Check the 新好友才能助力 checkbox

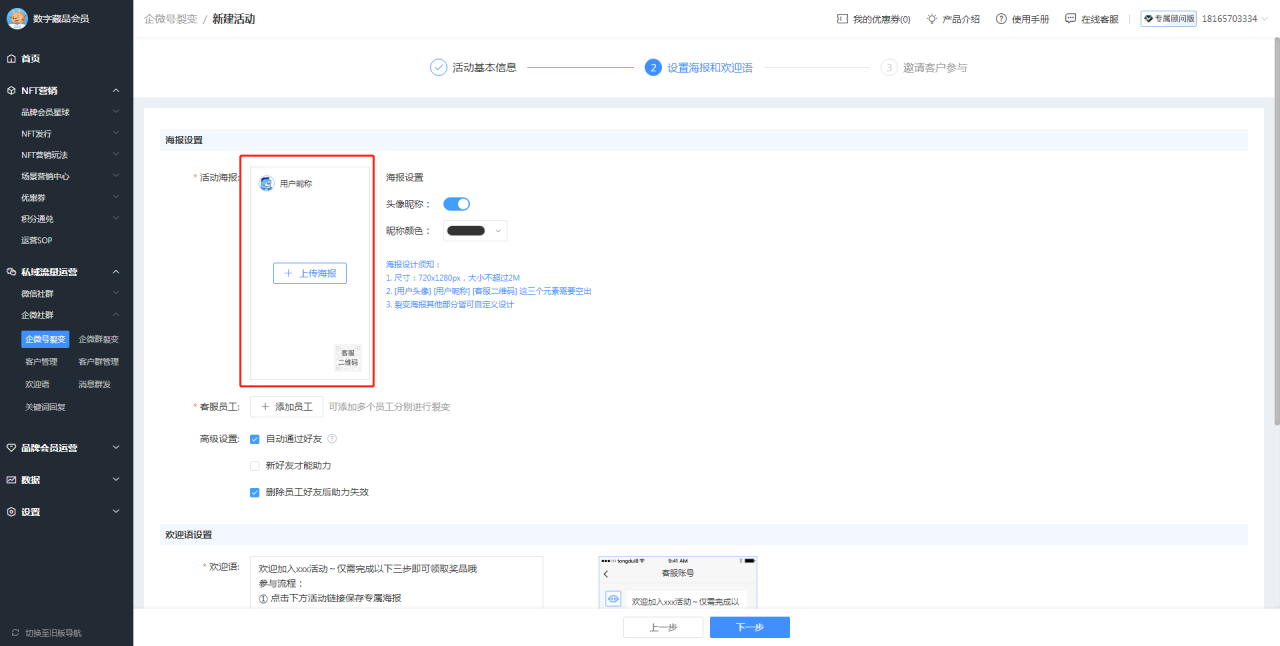[x=254, y=465]
